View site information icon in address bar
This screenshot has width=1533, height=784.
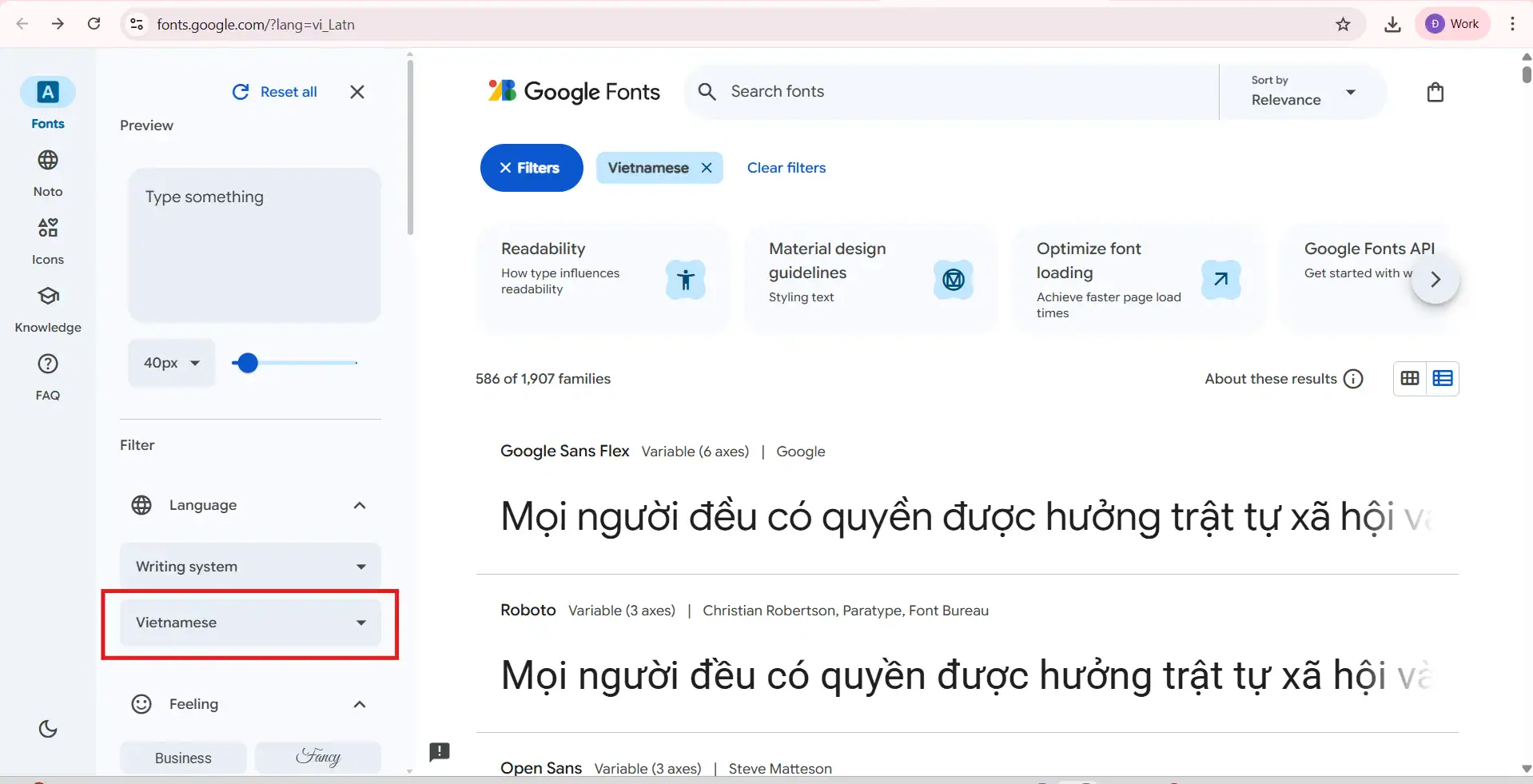coord(137,24)
